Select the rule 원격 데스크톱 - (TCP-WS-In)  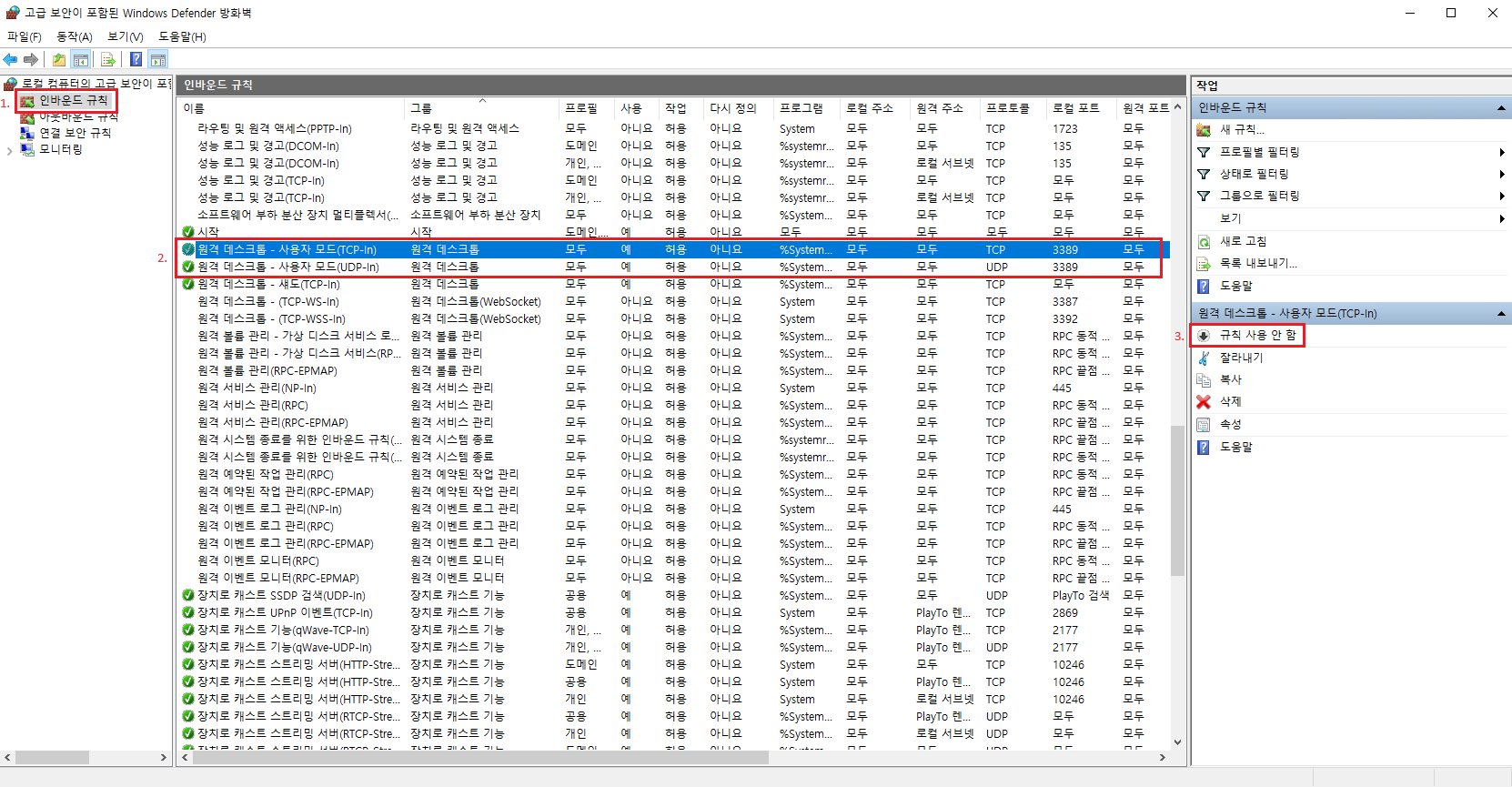(268, 301)
